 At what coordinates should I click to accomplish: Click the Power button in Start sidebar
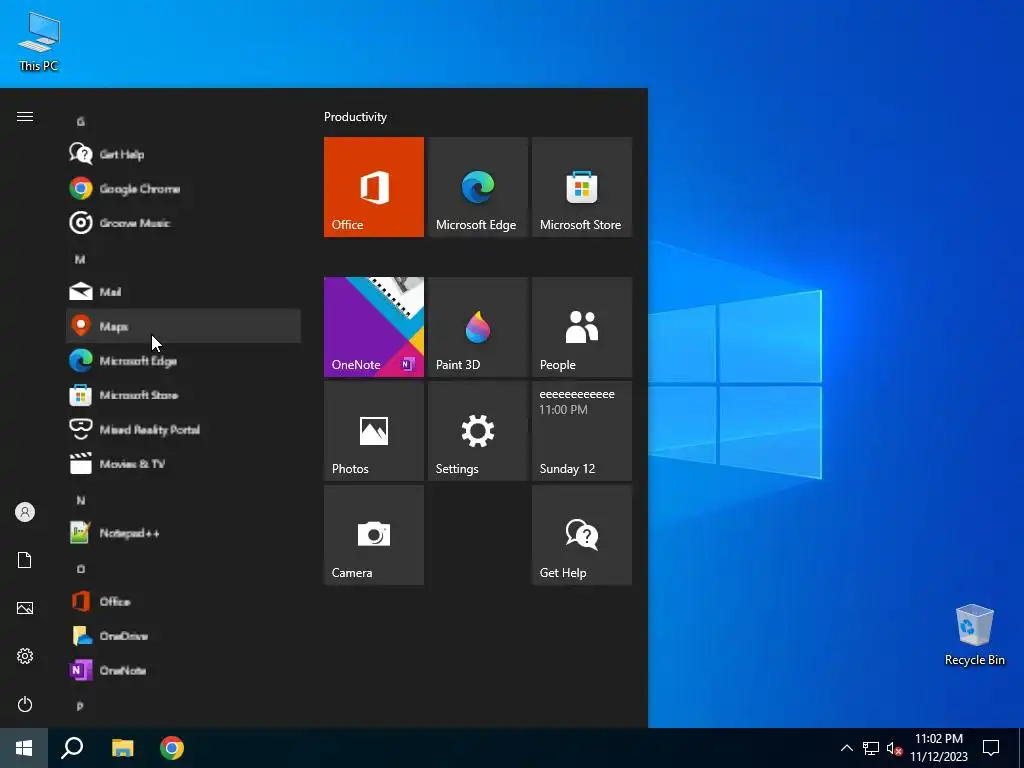[x=25, y=704]
